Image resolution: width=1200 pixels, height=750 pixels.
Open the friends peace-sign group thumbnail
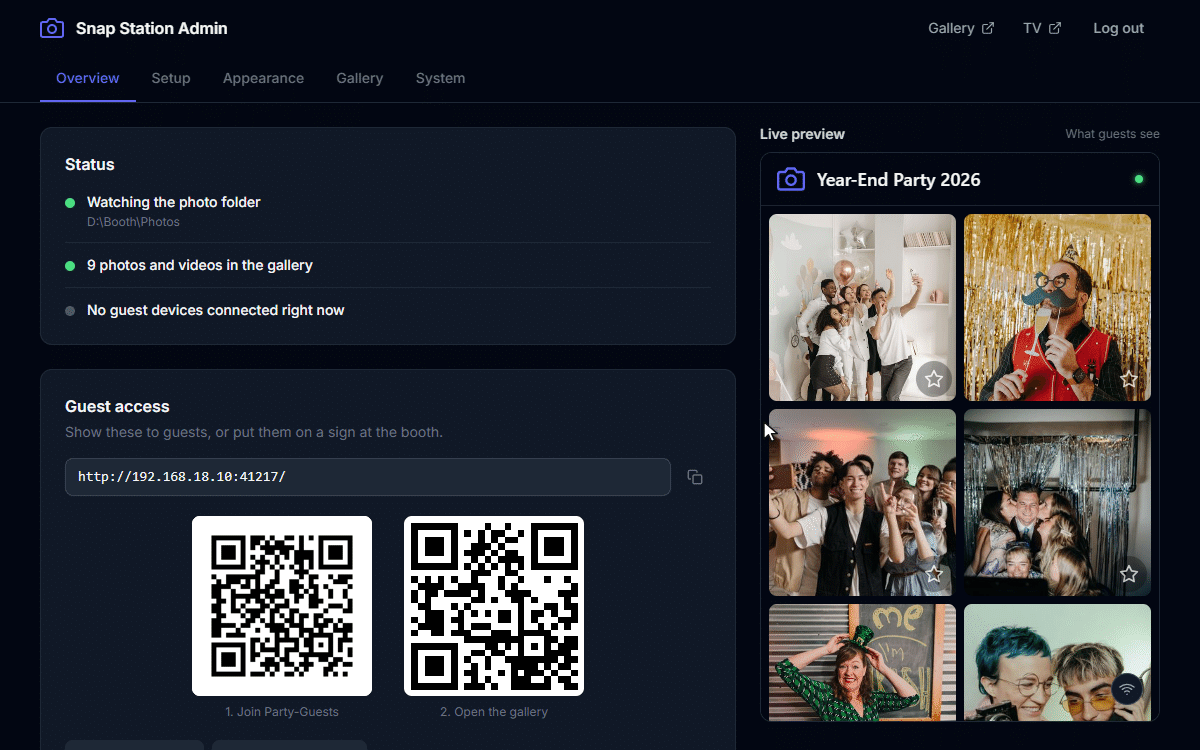[862, 503]
